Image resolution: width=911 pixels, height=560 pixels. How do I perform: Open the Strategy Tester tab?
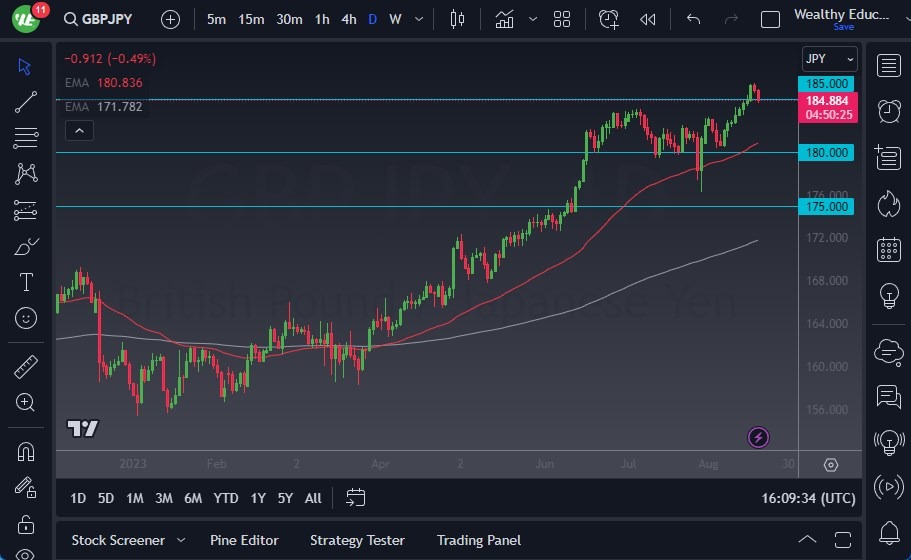click(x=357, y=540)
